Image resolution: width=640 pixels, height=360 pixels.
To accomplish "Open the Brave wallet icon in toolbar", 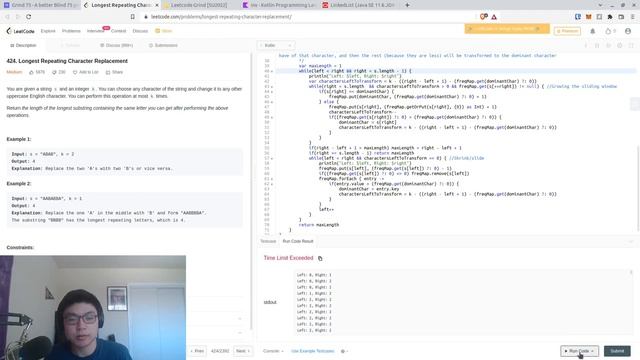I will (x=621, y=17).
